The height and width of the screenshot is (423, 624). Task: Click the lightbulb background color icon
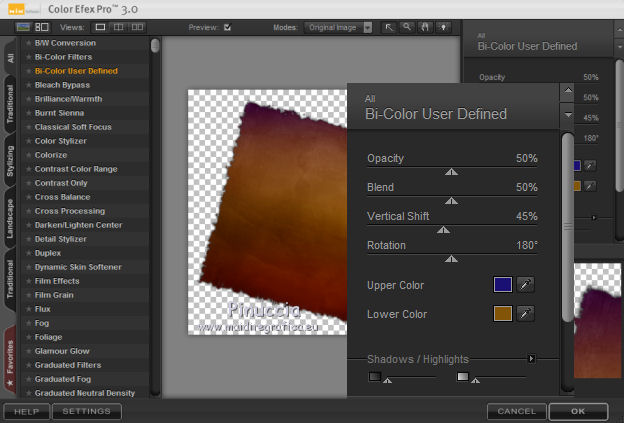tap(443, 27)
